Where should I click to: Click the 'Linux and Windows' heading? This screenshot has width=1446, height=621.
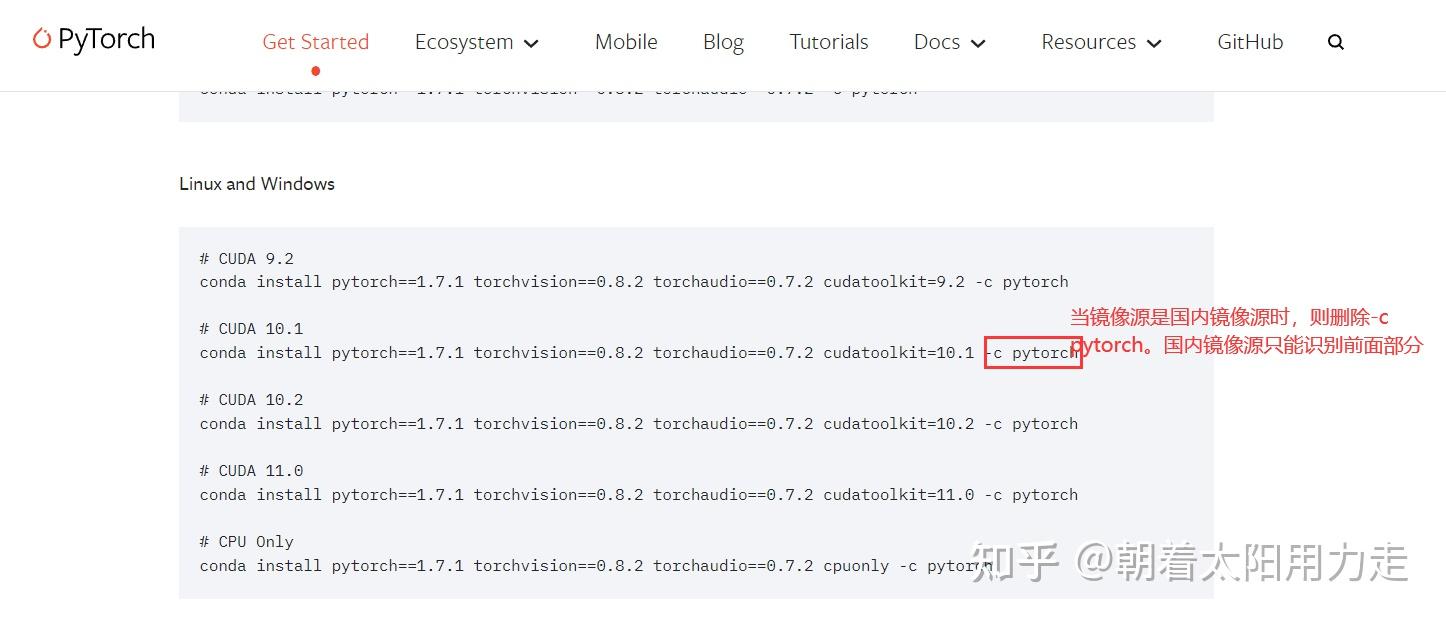click(256, 183)
